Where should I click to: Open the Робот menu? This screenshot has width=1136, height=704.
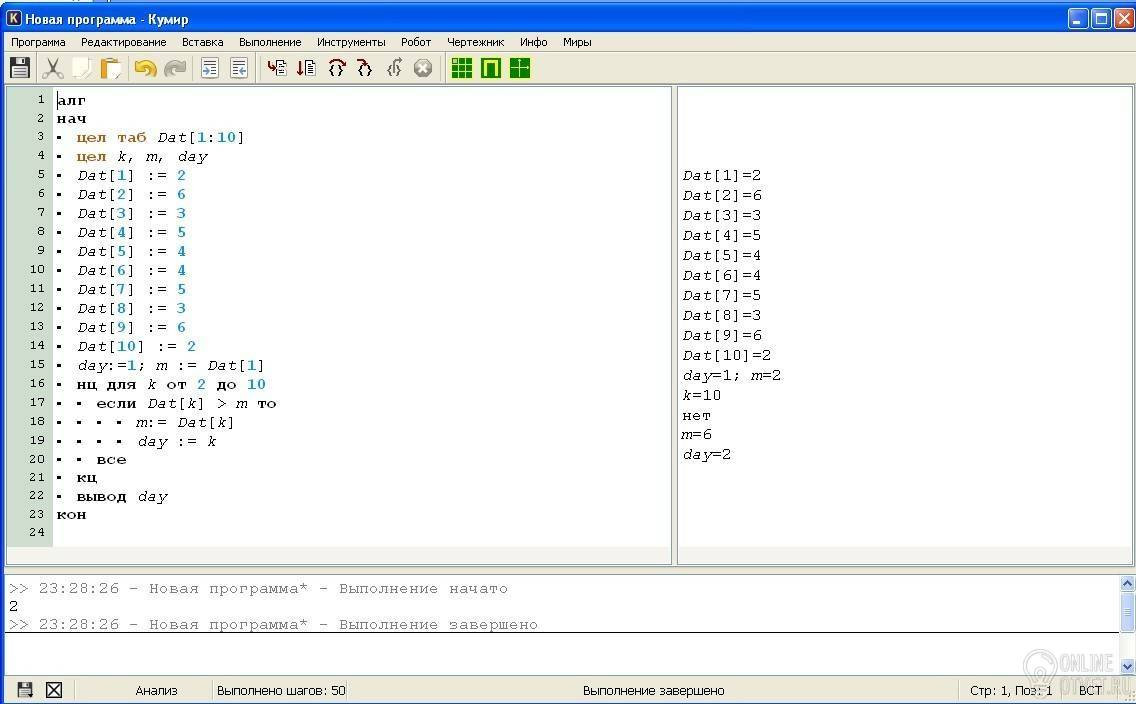point(416,42)
